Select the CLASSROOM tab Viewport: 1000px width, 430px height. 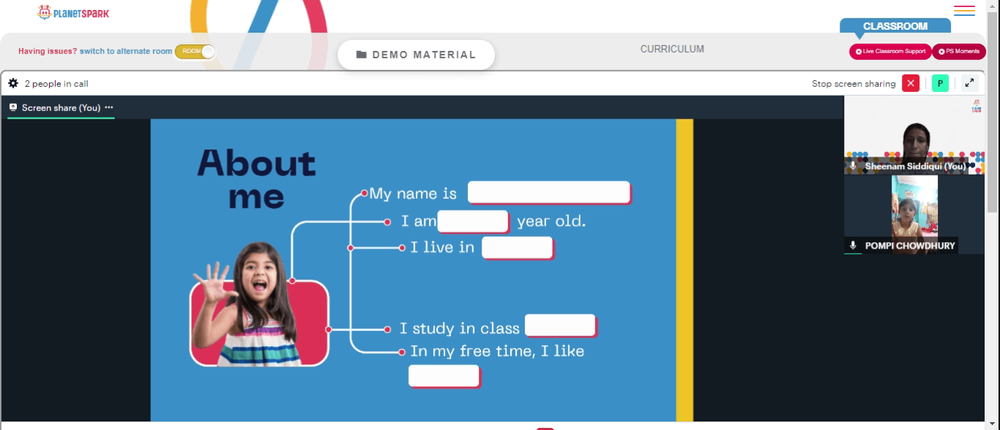895,26
